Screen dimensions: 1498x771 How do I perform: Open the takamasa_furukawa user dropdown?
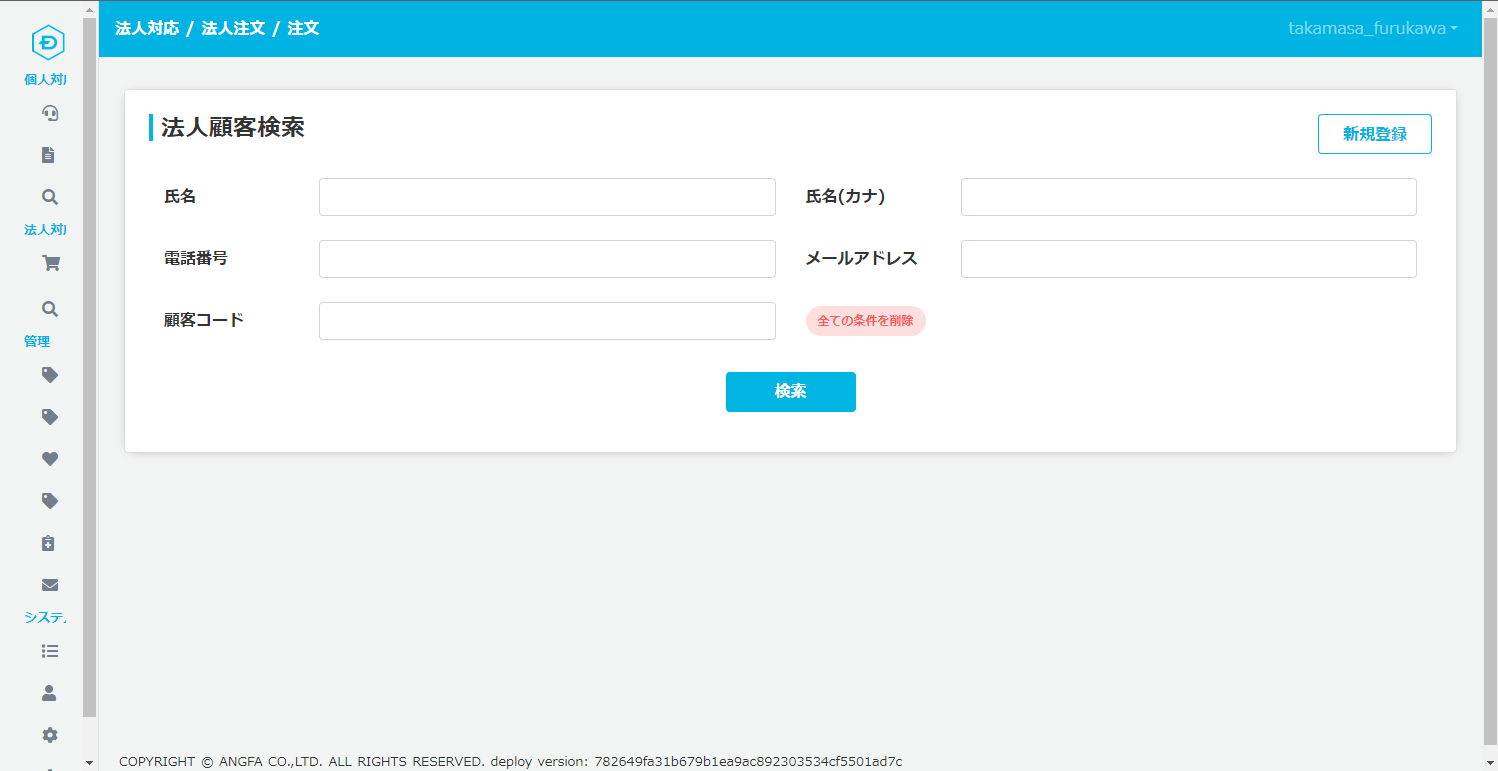point(1372,29)
